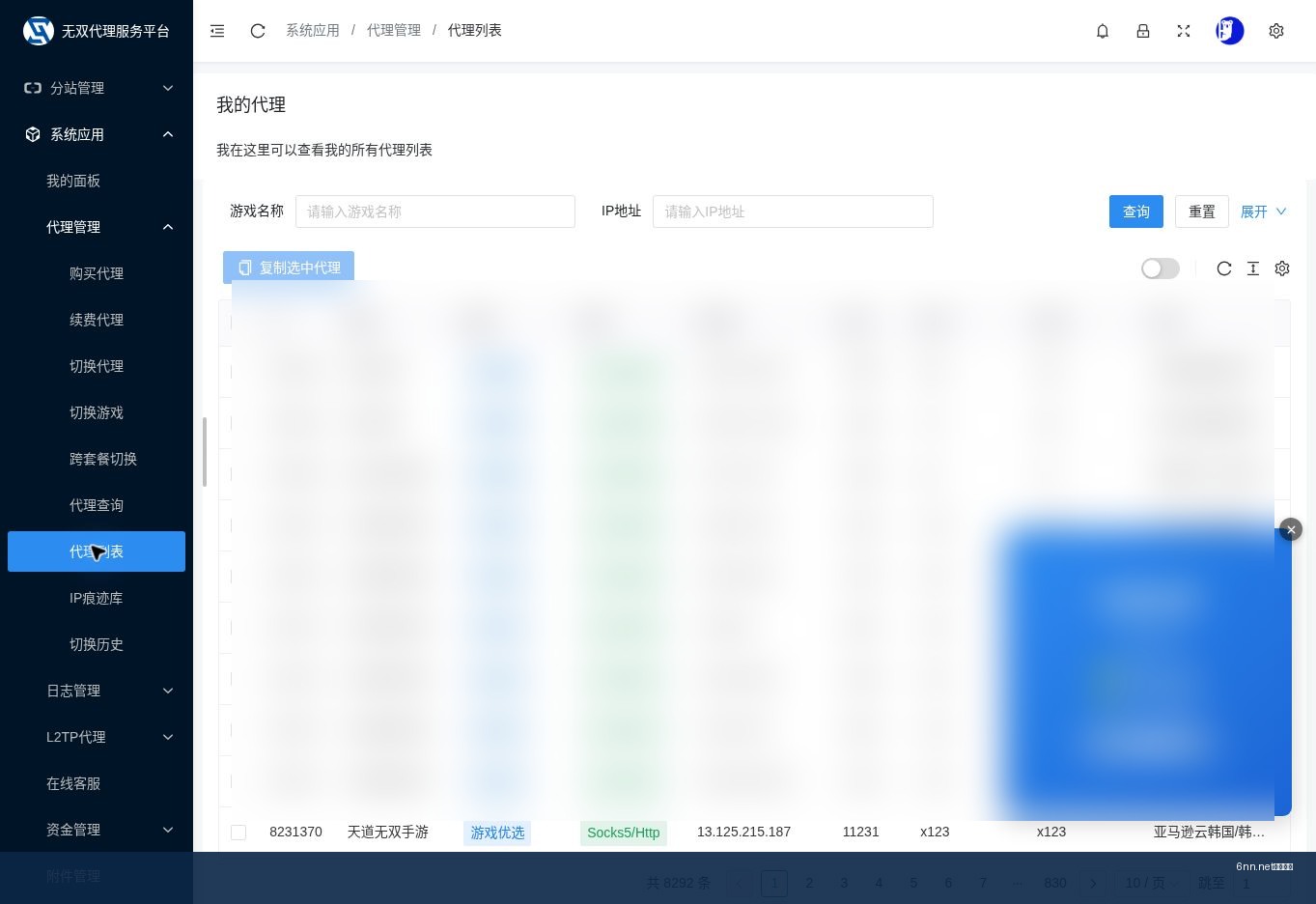The width and height of the screenshot is (1316, 904).
Task: Collapse the 系统应用 menu chevron
Action: tap(168, 134)
